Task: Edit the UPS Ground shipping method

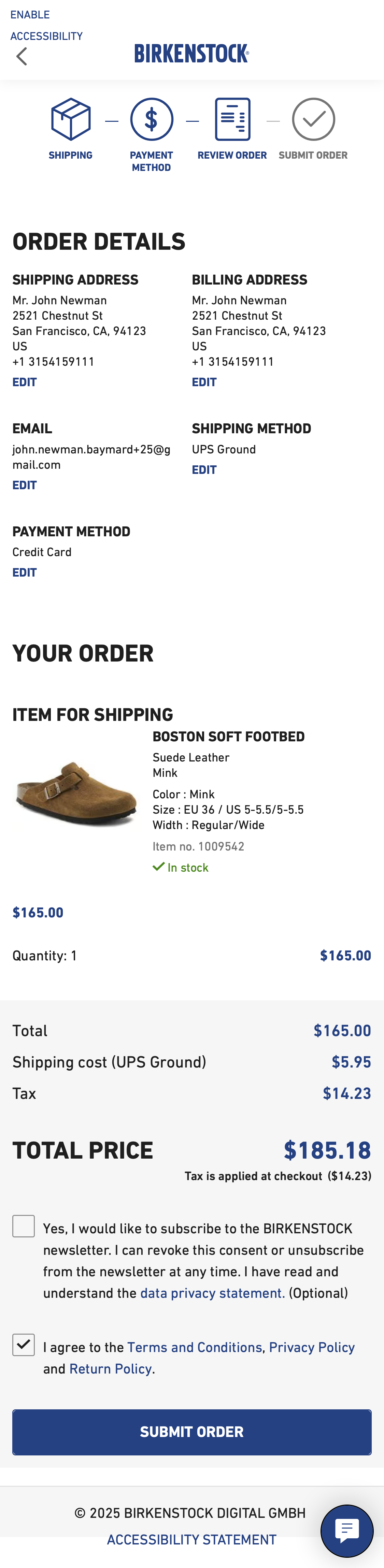Action: pyautogui.click(x=204, y=469)
